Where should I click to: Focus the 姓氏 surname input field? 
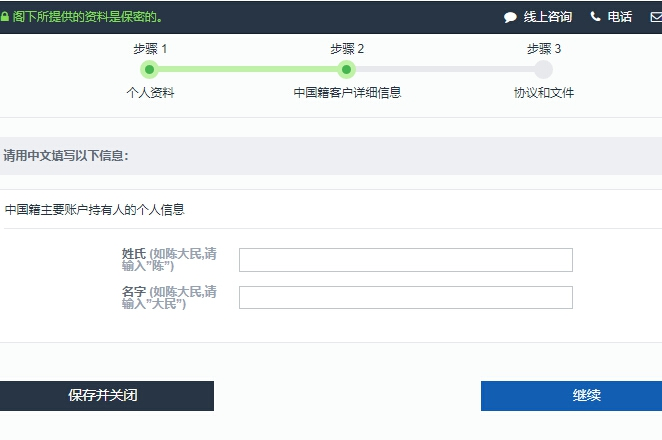(x=406, y=260)
